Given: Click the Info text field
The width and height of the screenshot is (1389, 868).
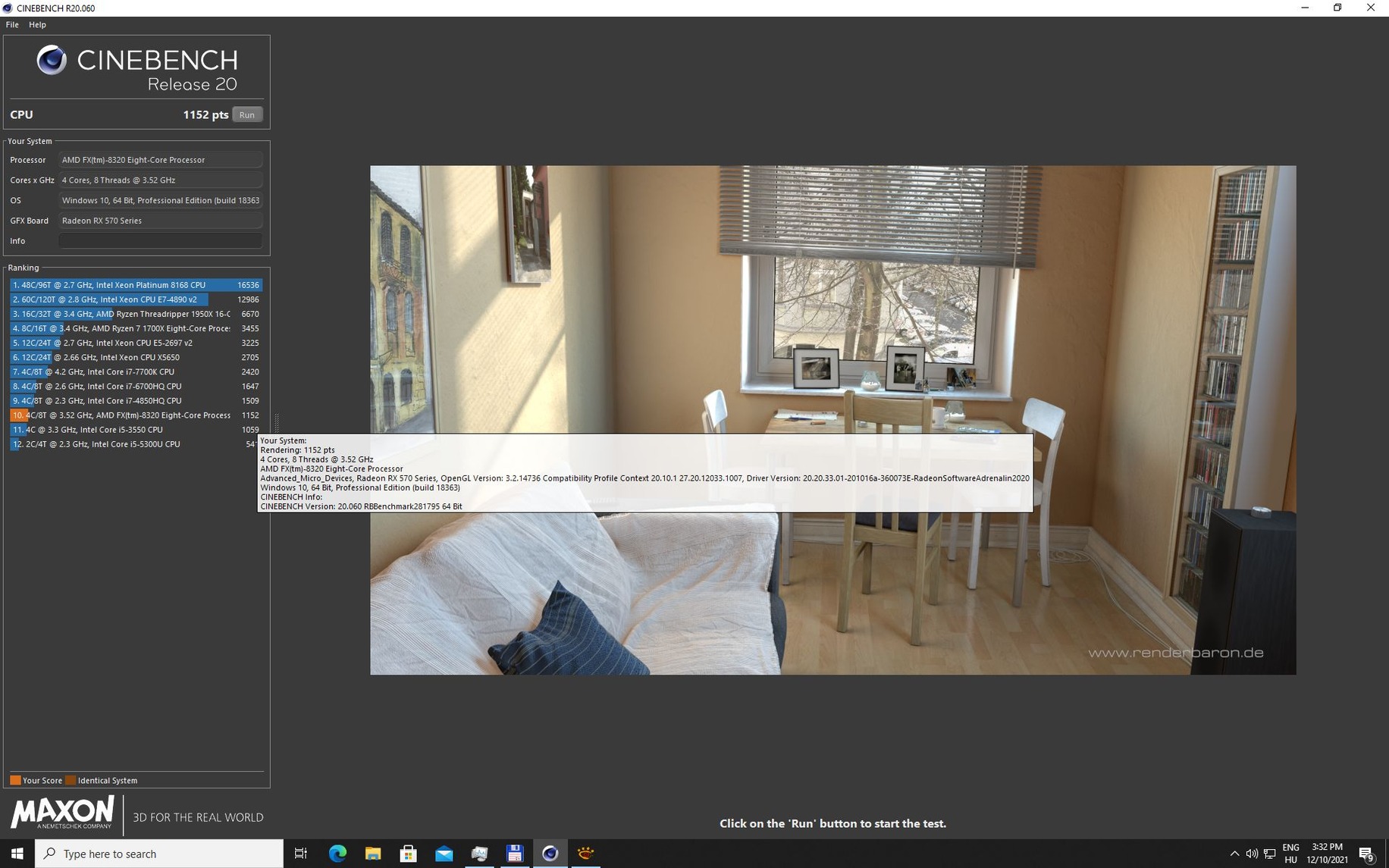Looking at the screenshot, I should pyautogui.click(x=161, y=241).
